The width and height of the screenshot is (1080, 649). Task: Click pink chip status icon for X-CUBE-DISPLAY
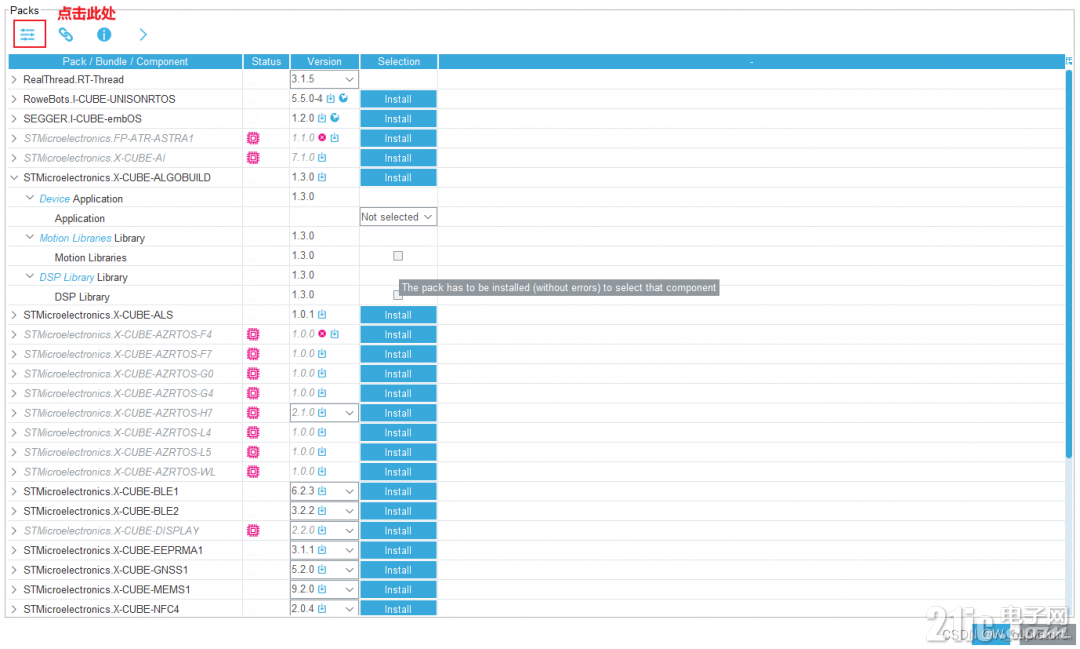(253, 530)
